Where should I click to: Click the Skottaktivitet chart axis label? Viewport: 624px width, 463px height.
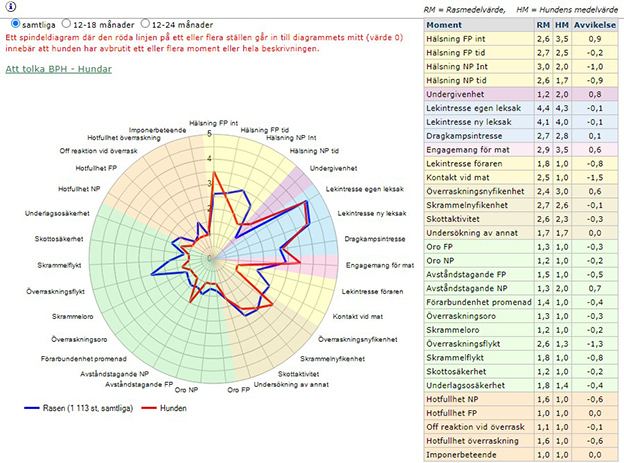coord(298,374)
